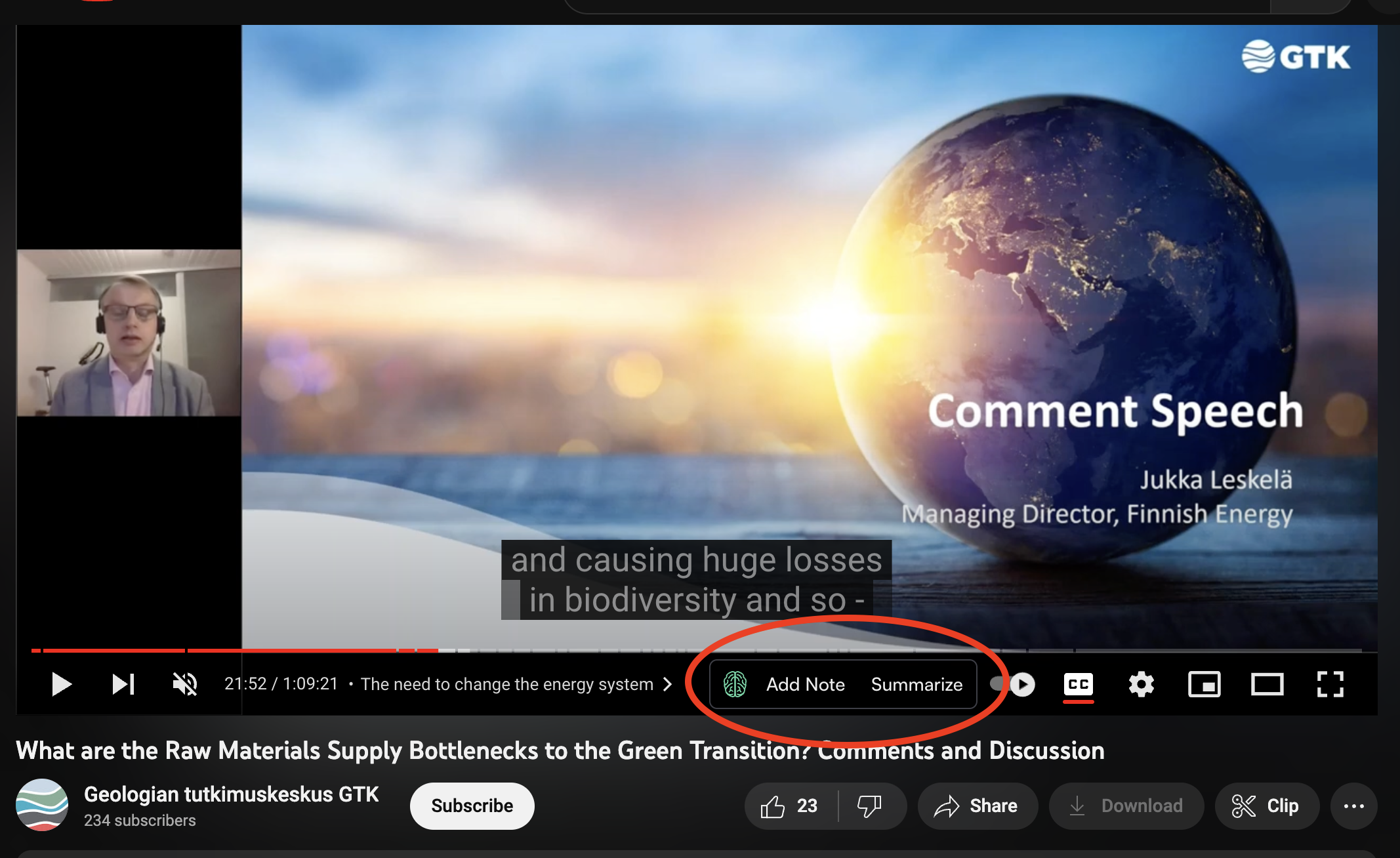The image size is (1400, 858).
Task: Click Summarize in the player
Action: coord(916,684)
